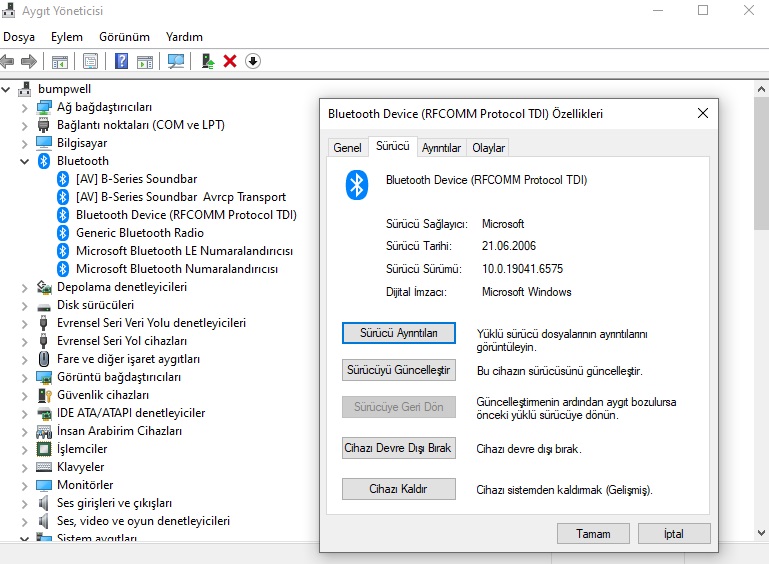Click the bumpwell computer root icon

25,89
